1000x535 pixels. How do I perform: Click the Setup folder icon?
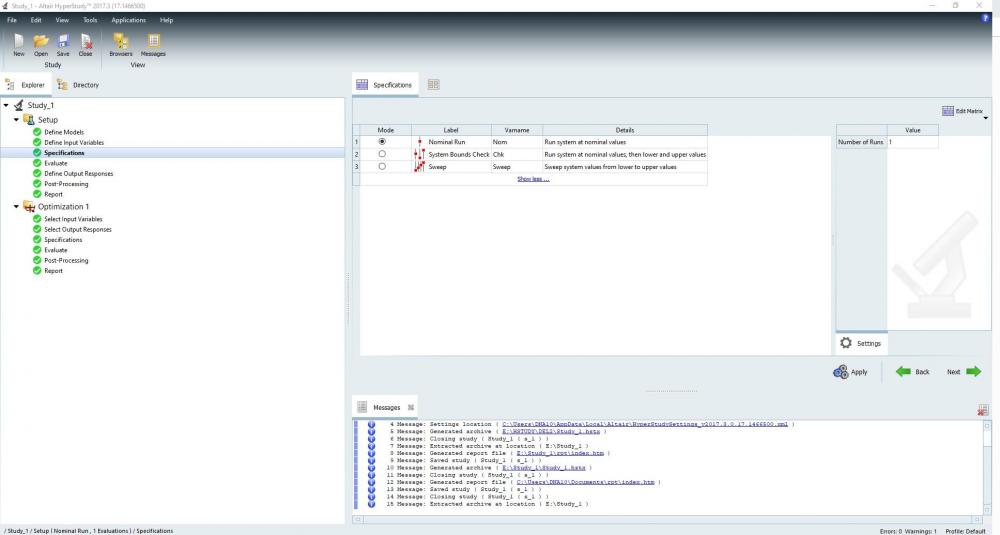[29, 119]
